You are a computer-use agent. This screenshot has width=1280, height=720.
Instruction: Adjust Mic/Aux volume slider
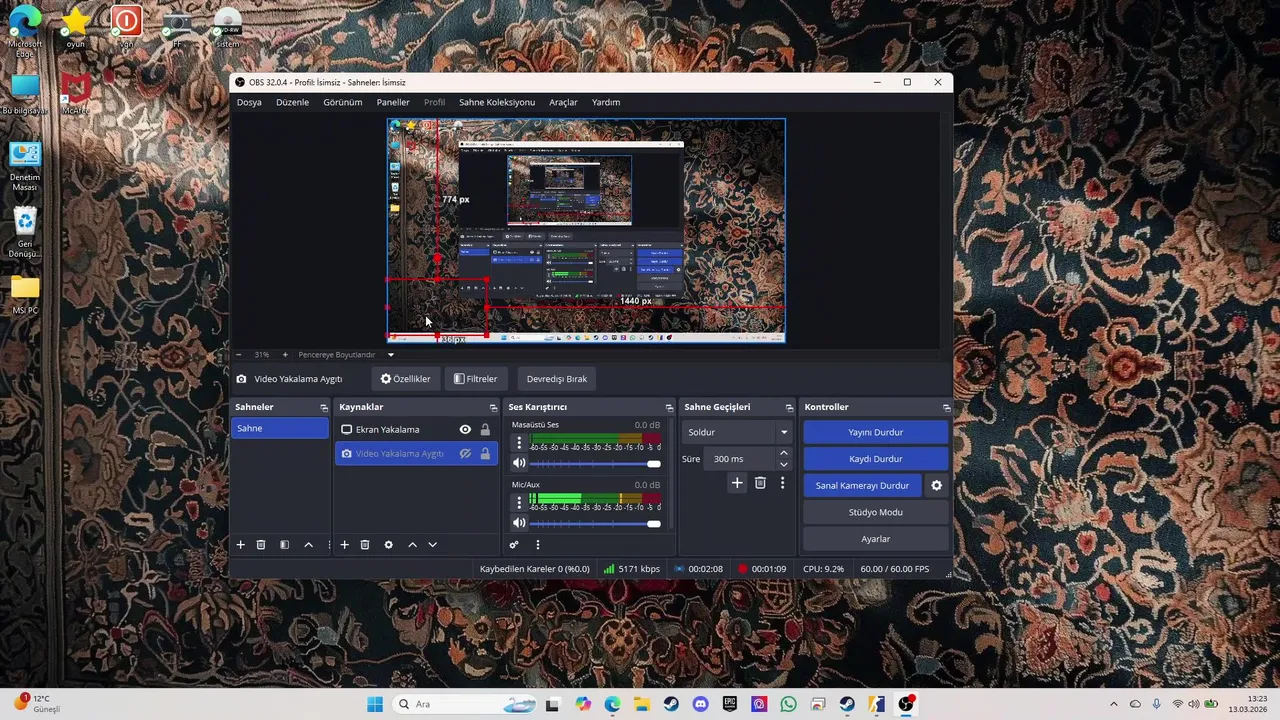point(595,523)
